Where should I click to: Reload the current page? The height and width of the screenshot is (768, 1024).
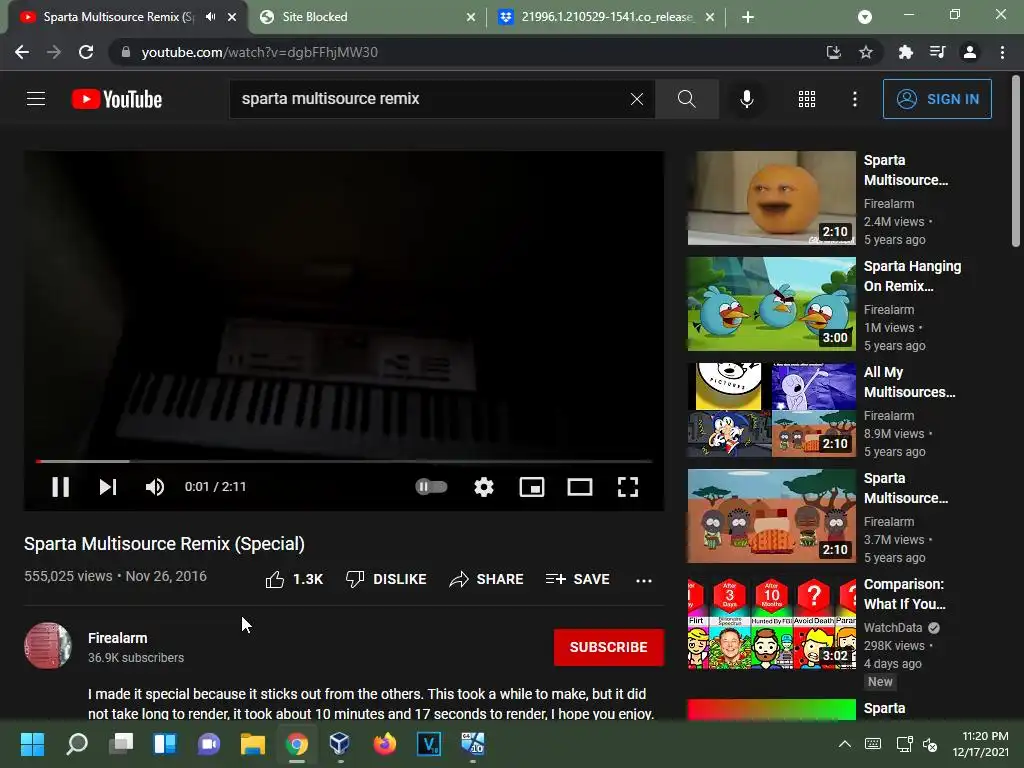[x=86, y=52]
